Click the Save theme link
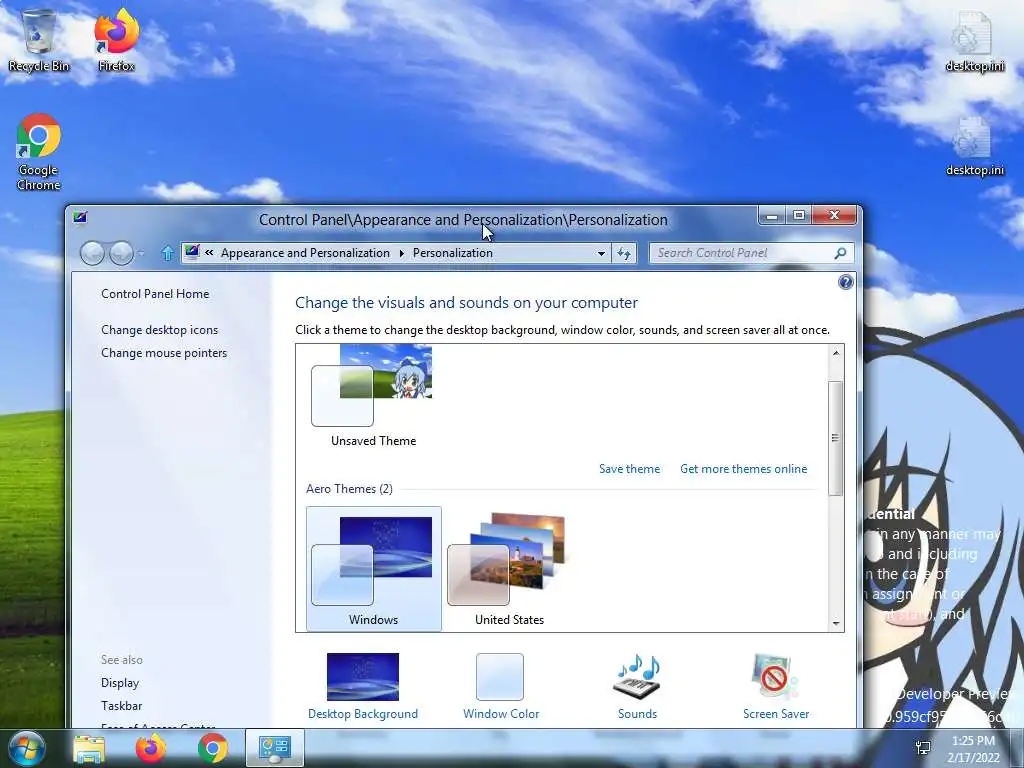Viewport: 1024px width, 768px height. (x=629, y=469)
